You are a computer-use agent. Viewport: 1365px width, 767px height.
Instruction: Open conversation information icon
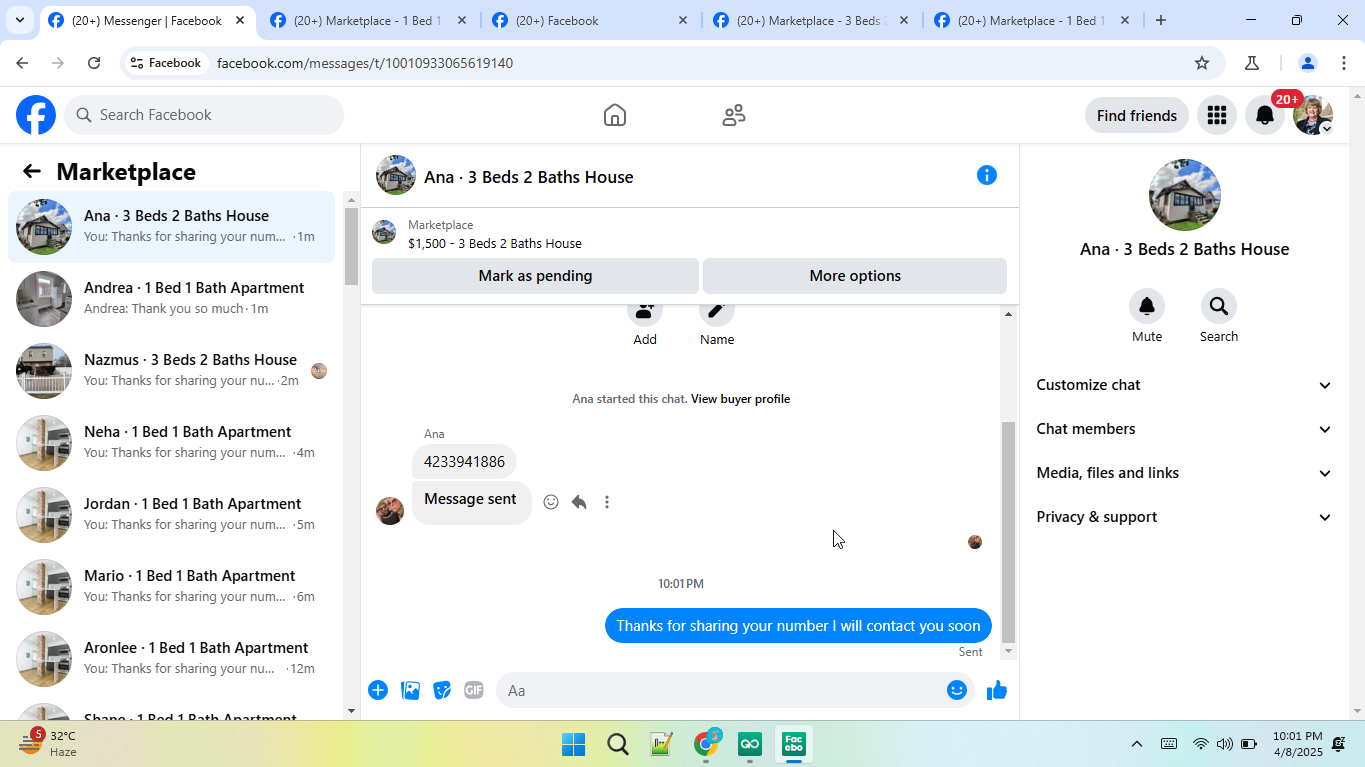(x=987, y=176)
